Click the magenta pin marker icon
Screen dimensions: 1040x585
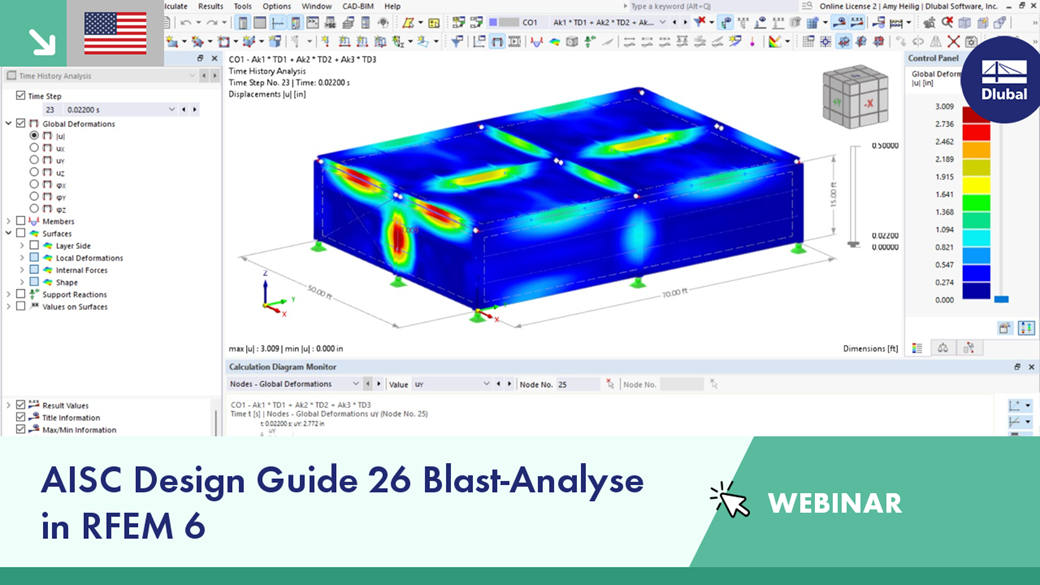(x=752, y=42)
